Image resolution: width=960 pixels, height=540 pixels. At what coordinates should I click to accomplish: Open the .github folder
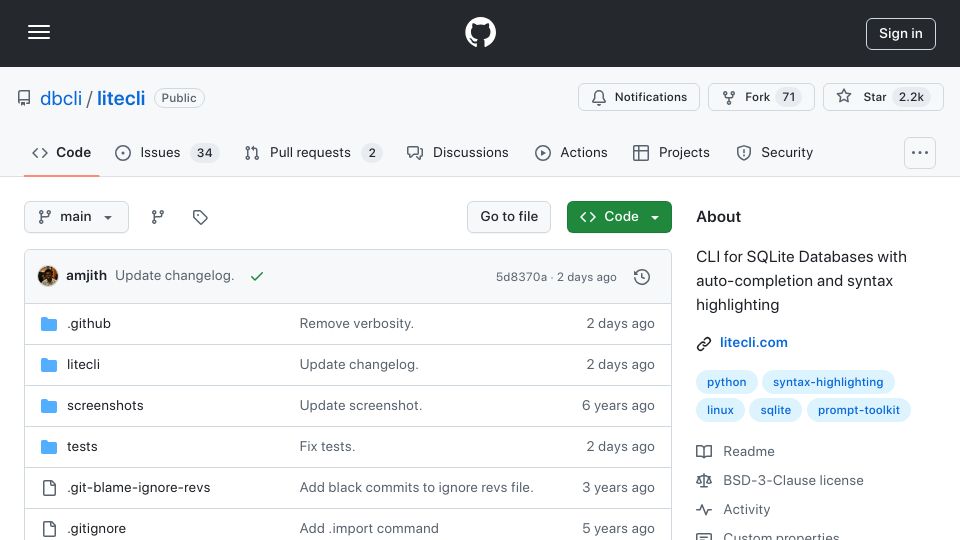point(89,323)
